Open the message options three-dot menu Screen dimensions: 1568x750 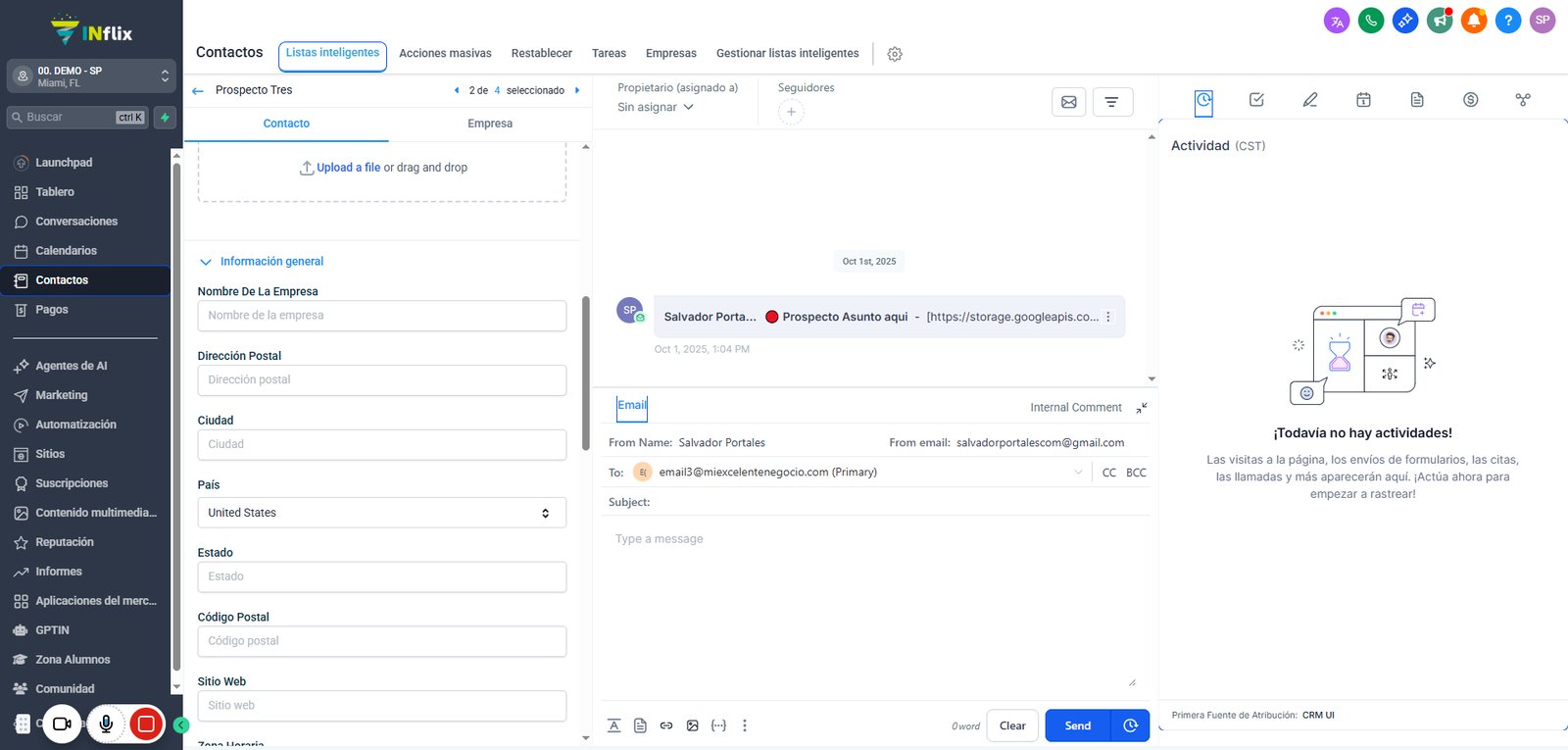click(x=1108, y=317)
